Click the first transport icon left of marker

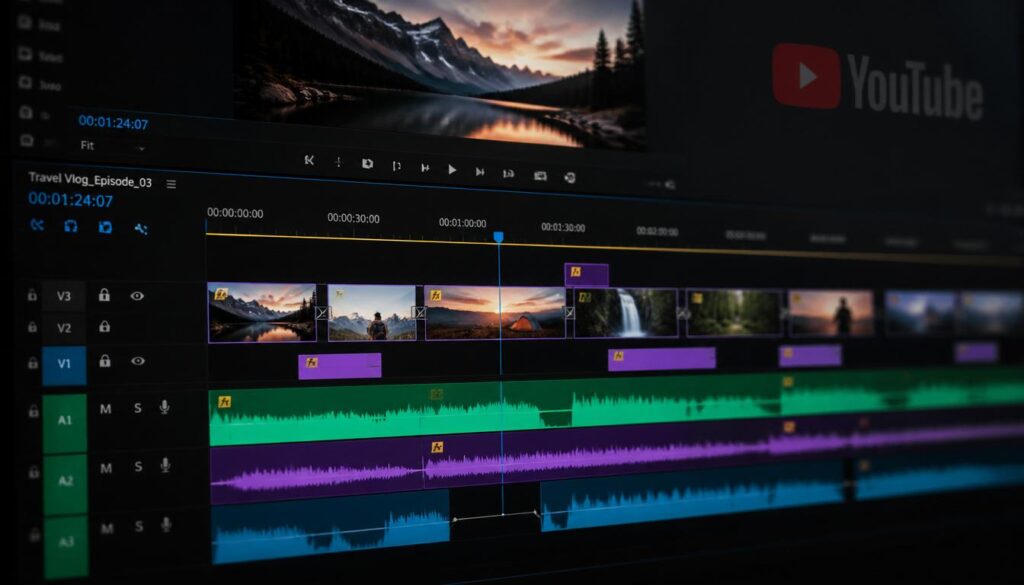point(309,160)
